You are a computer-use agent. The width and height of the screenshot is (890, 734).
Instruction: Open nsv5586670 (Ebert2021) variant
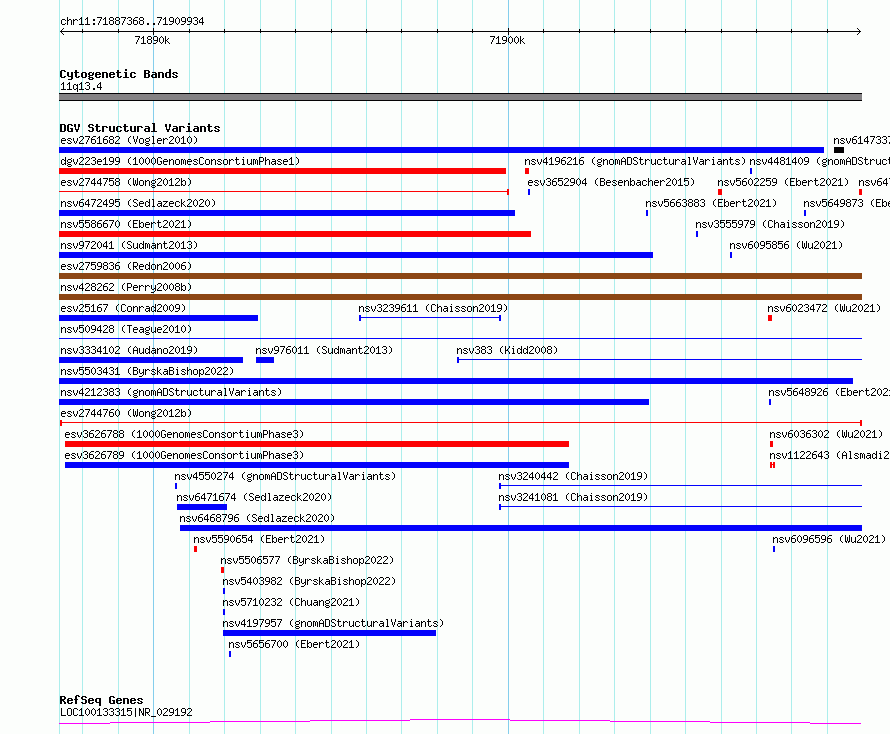[126, 224]
